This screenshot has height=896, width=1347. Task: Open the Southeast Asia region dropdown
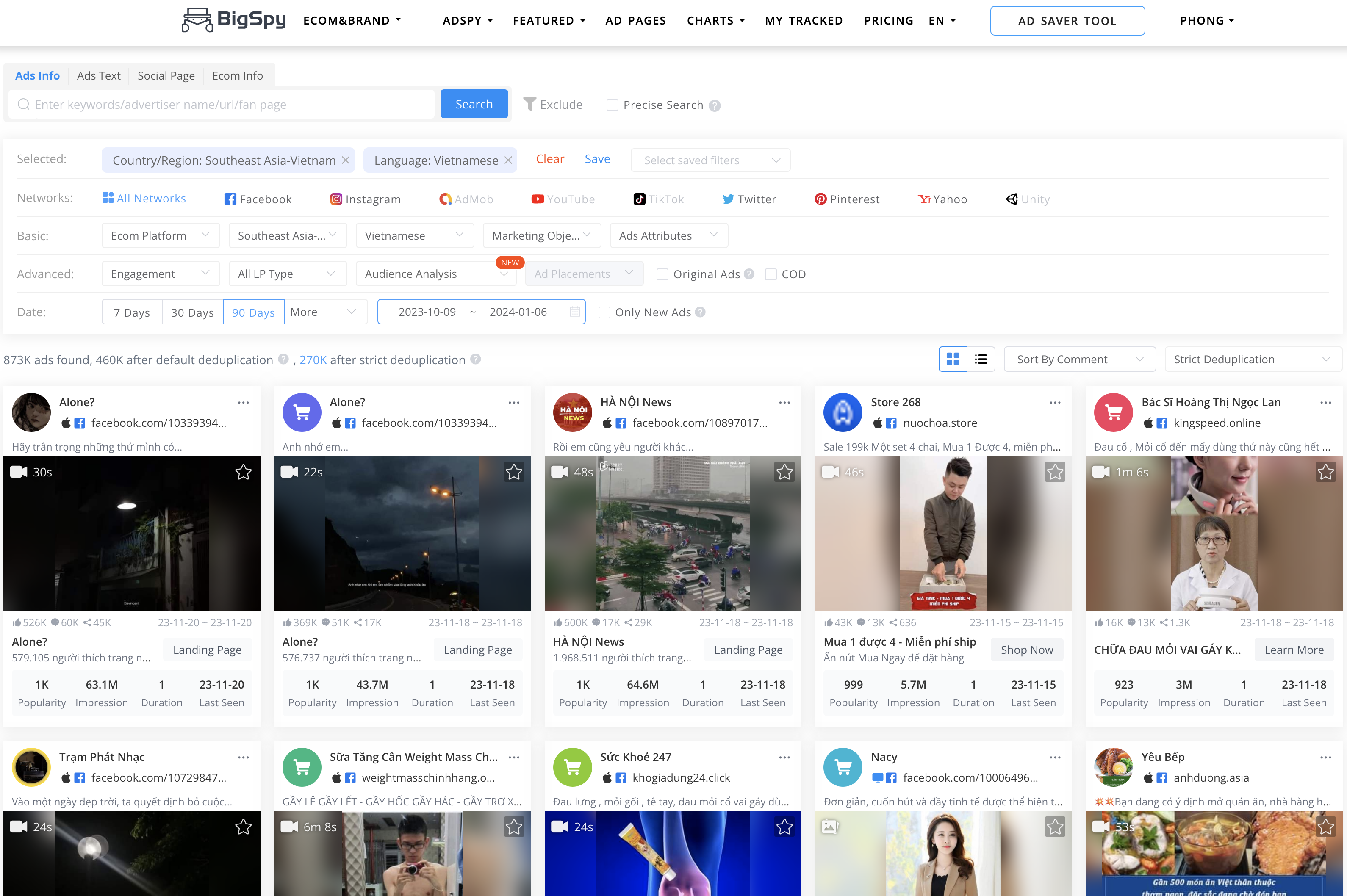click(x=288, y=235)
